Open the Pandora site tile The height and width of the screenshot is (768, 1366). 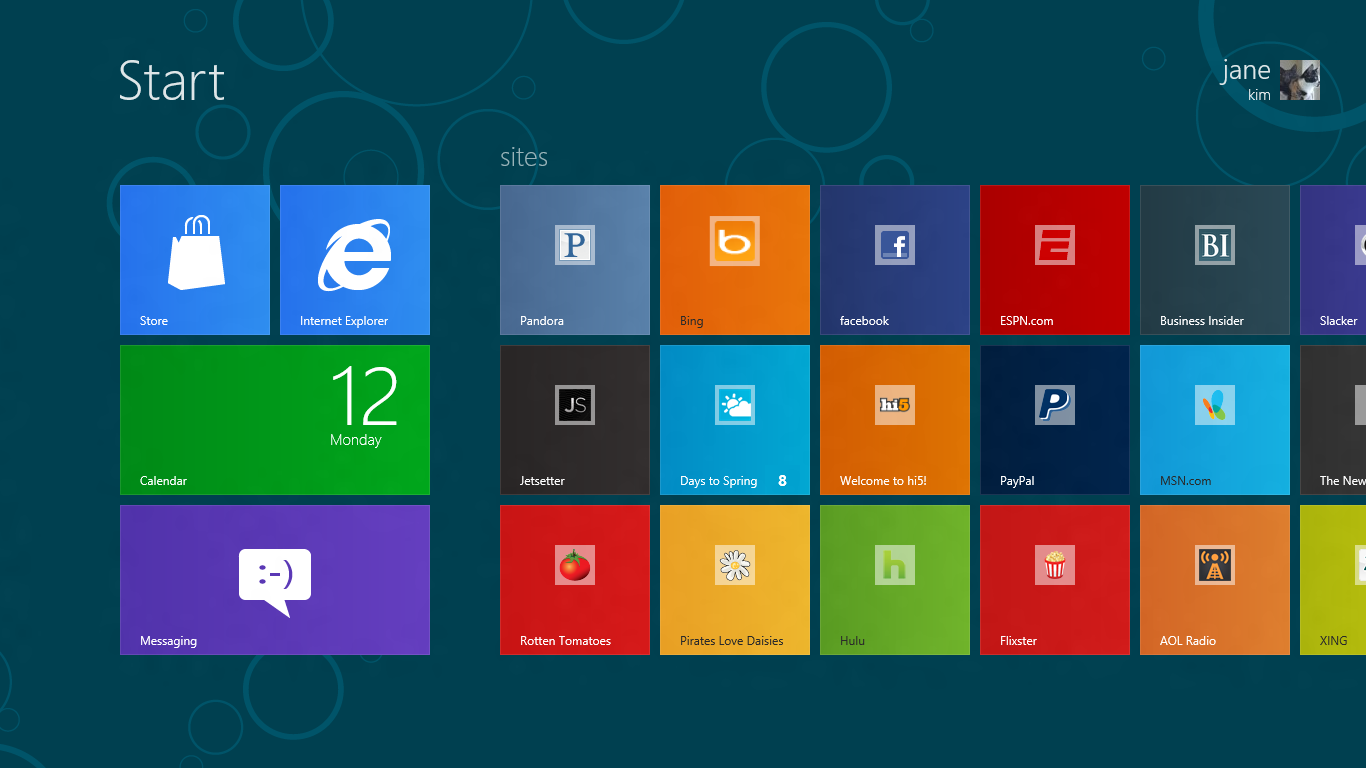point(575,260)
